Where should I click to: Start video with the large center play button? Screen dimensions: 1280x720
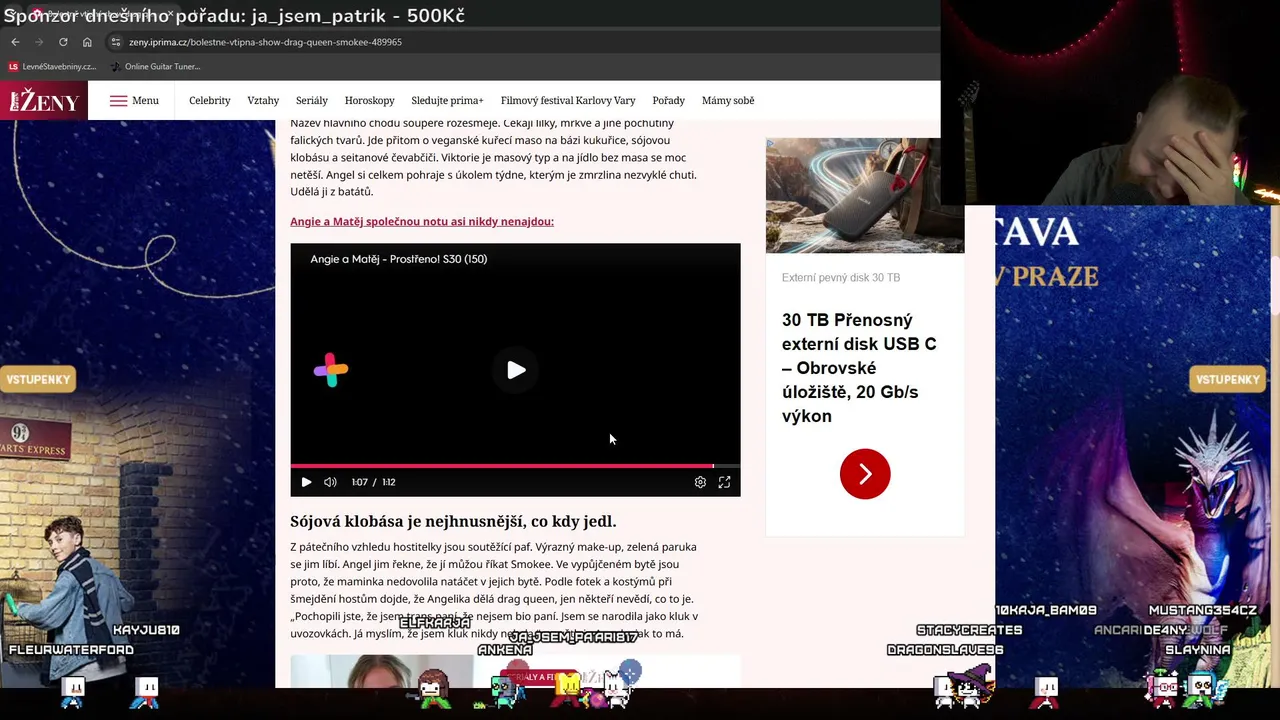point(516,370)
